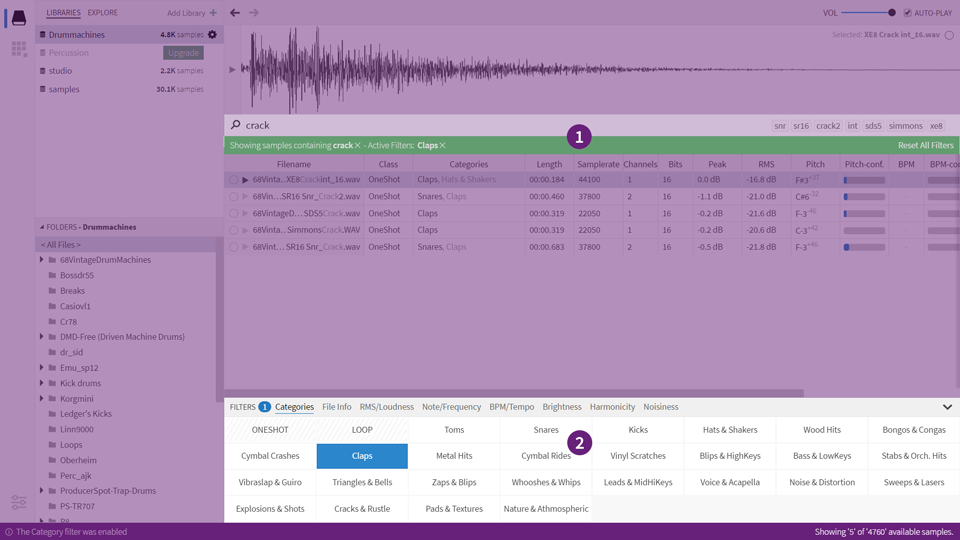Screen dimensions: 960x540
Task: Click Reset All Filters
Action: tap(925, 146)
